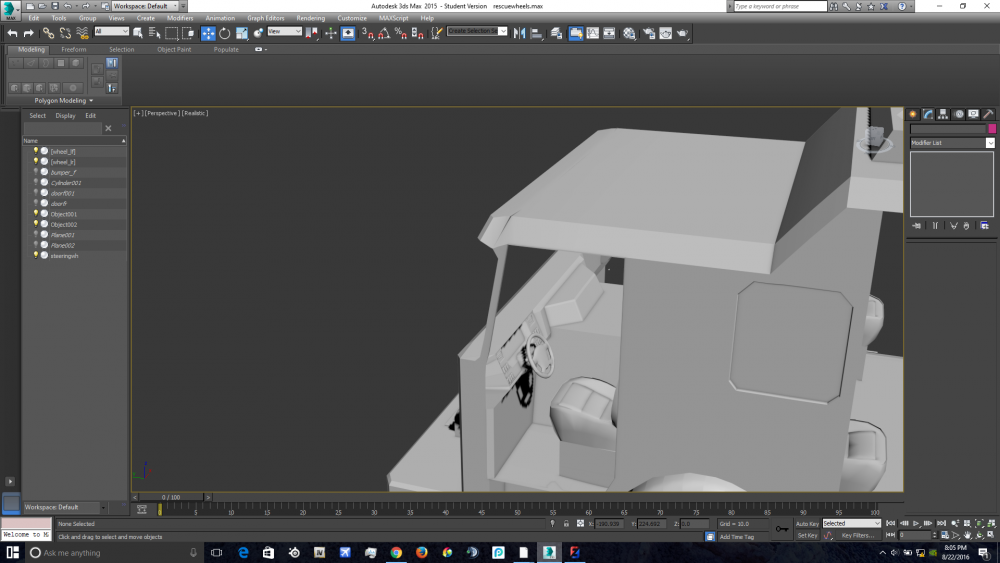
Task: Toggle visibility bulb for bumper_f object
Action: [x=36, y=172]
